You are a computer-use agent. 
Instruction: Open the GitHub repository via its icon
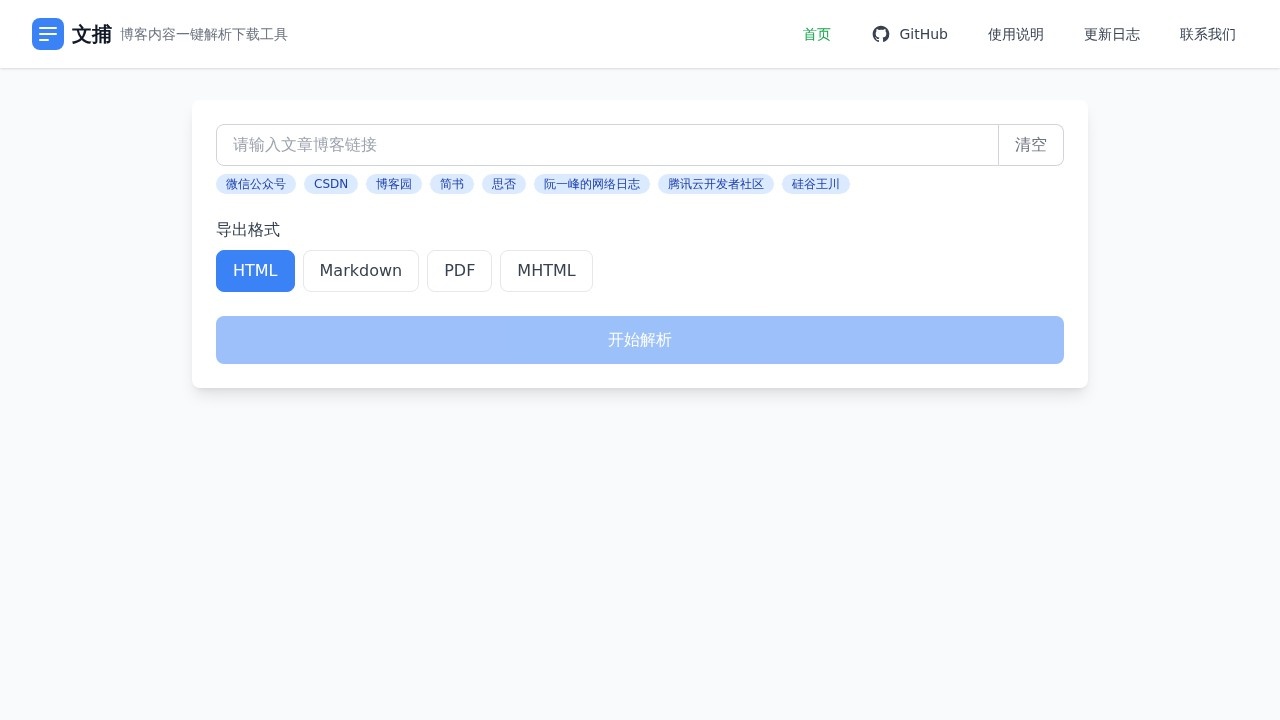click(x=881, y=34)
